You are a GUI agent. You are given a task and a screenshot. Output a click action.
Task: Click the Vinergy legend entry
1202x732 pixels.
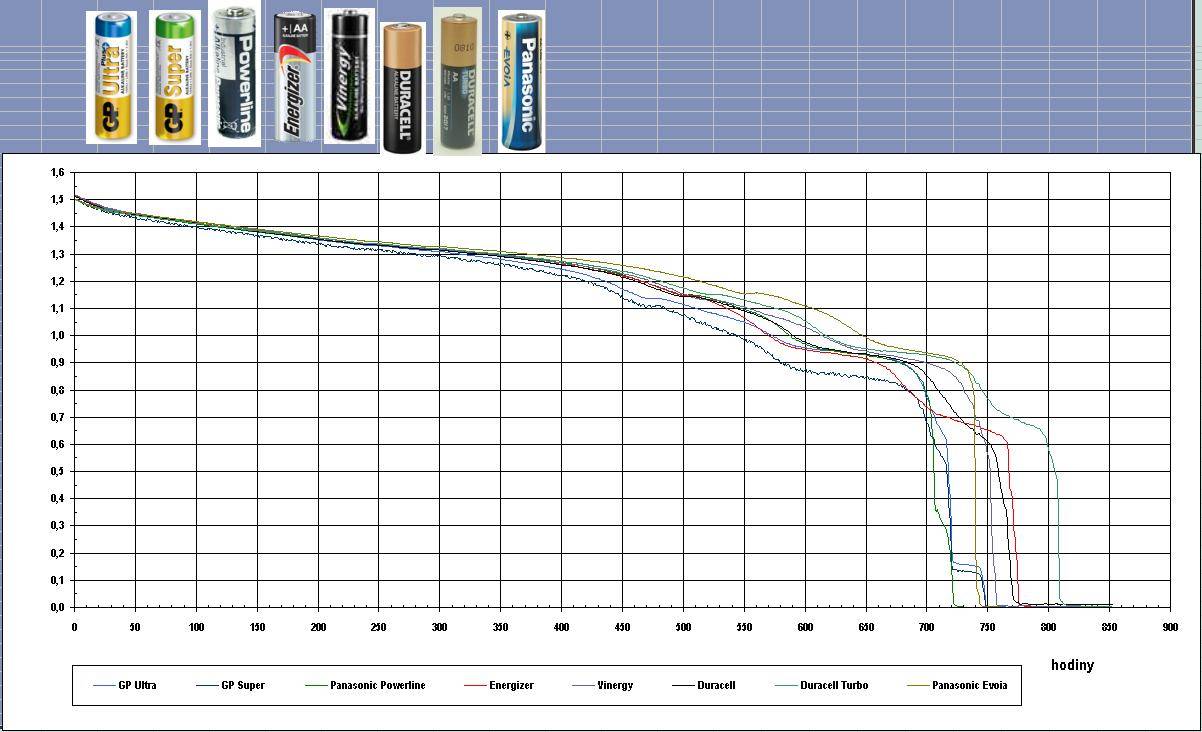(602, 686)
